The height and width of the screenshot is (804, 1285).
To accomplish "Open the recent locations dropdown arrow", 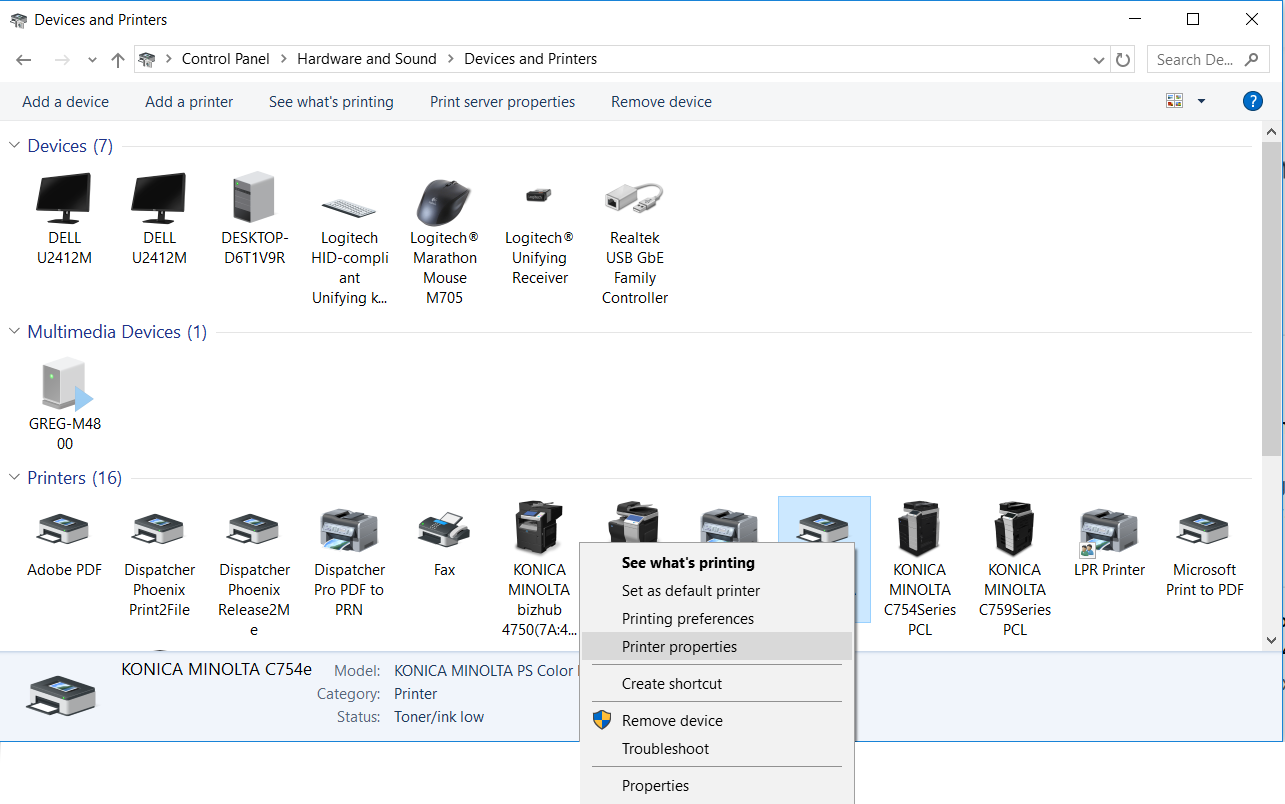I will [x=92, y=60].
